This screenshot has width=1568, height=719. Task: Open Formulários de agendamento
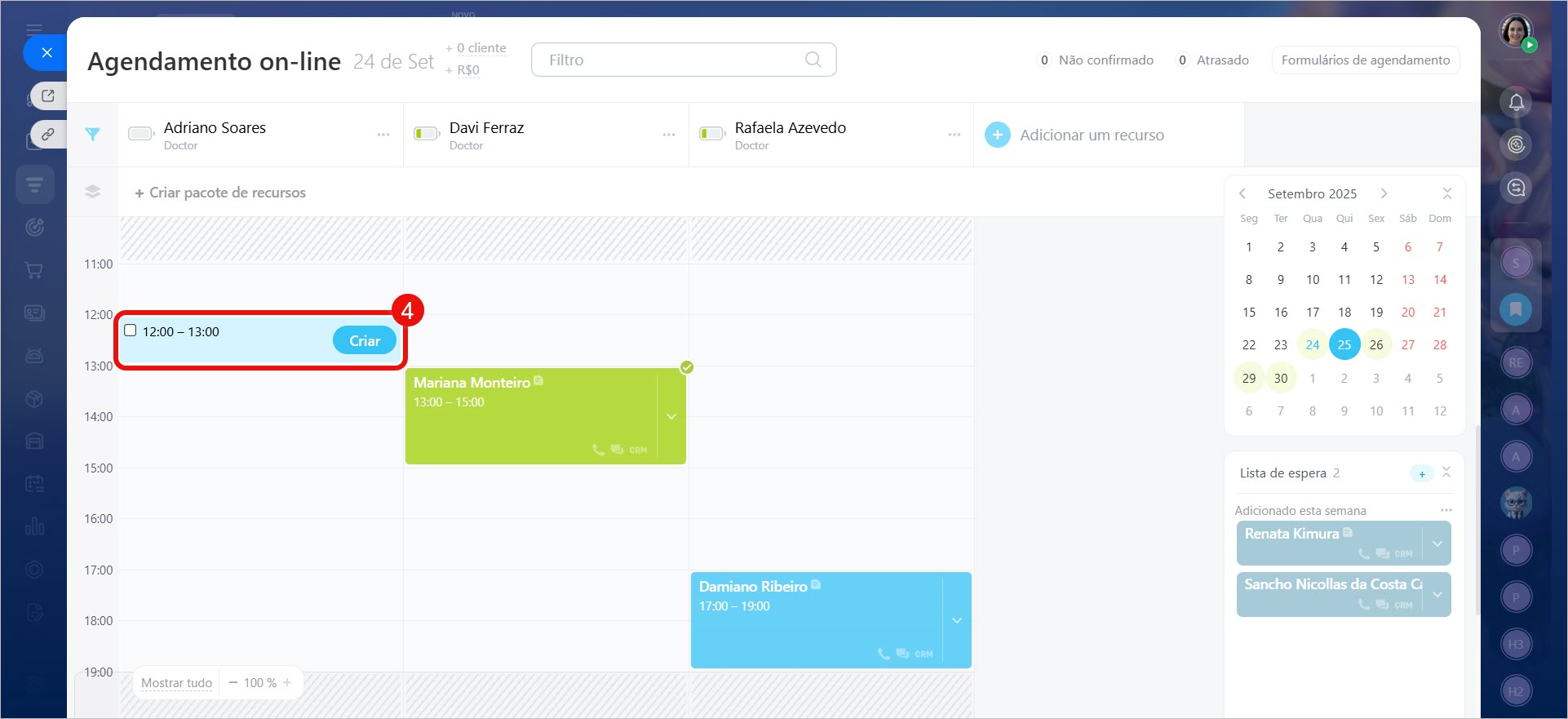click(1365, 60)
